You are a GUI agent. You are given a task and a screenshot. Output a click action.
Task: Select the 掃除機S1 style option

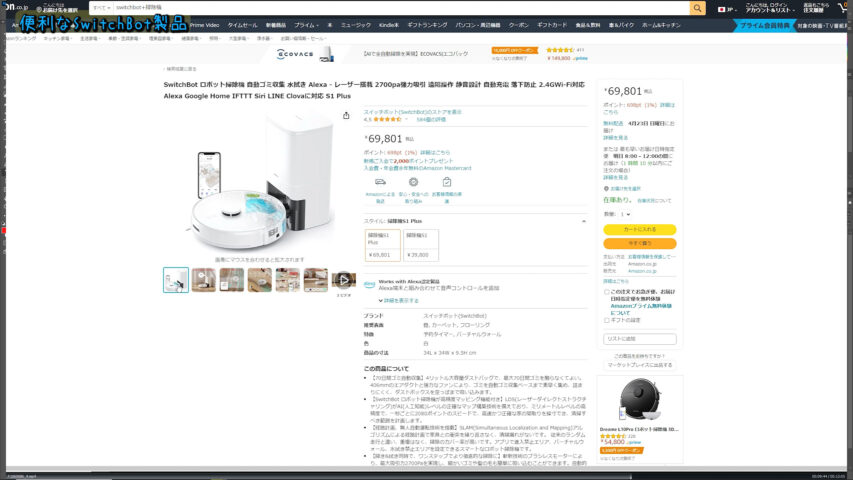tap(420, 245)
